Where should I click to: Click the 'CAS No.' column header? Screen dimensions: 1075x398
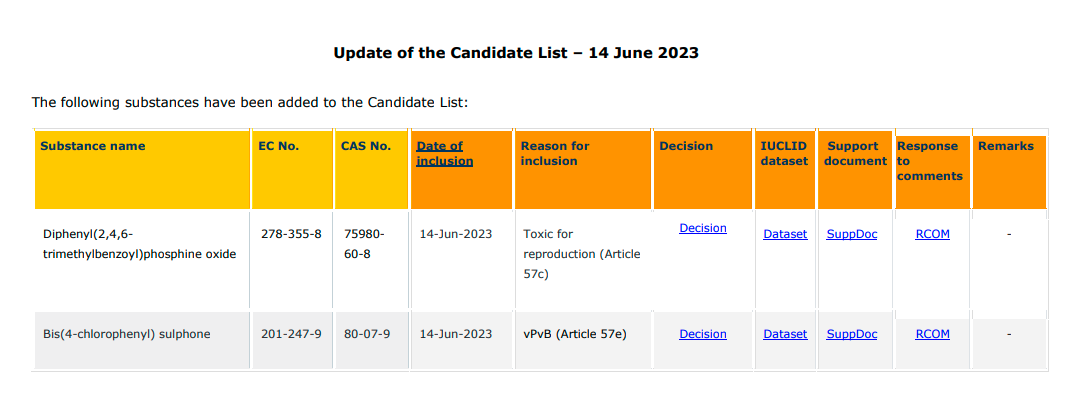tap(366, 146)
